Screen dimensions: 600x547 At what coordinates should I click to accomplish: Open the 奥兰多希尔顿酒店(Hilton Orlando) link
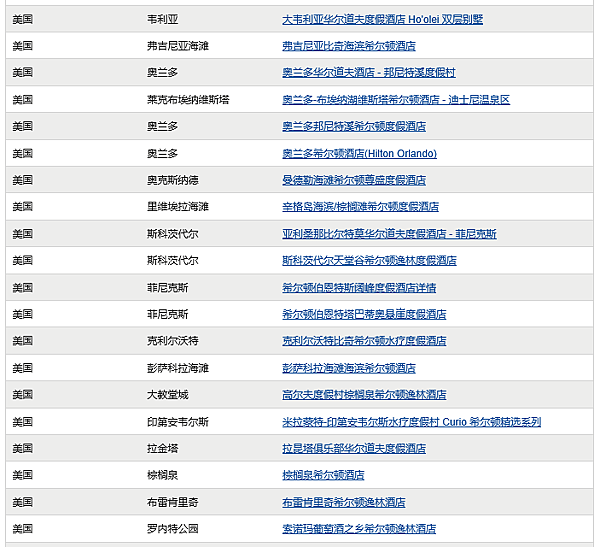pyautogui.click(x=359, y=153)
